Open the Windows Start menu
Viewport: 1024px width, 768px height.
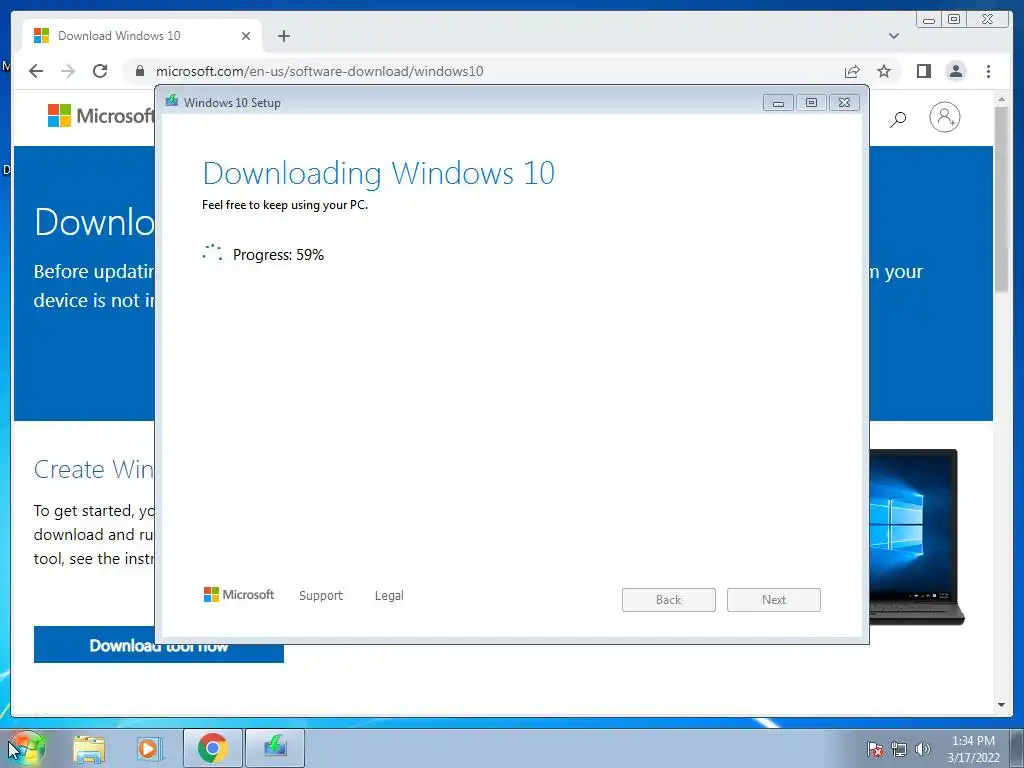[x=27, y=748]
